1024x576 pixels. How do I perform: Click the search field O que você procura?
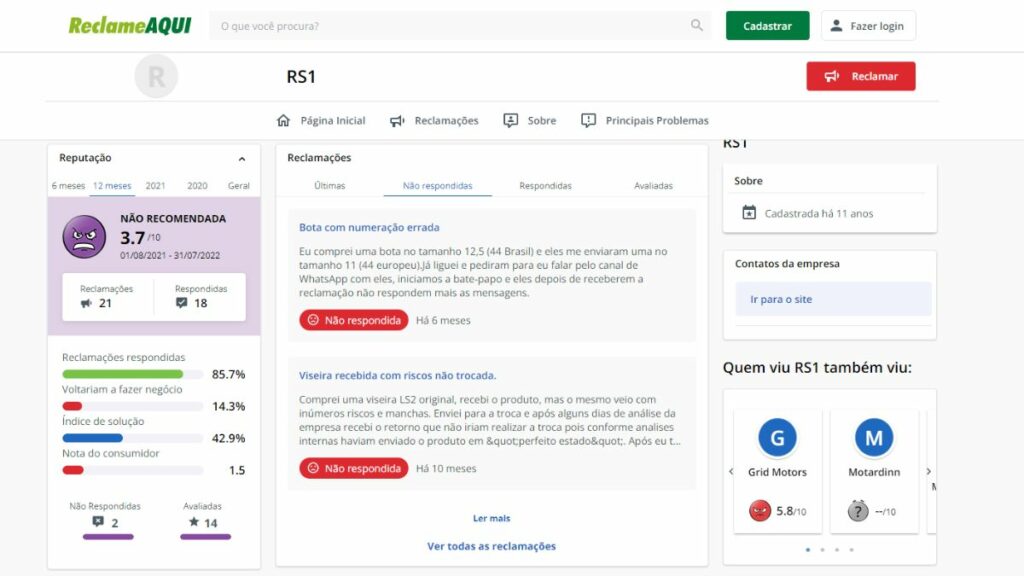click(x=450, y=26)
